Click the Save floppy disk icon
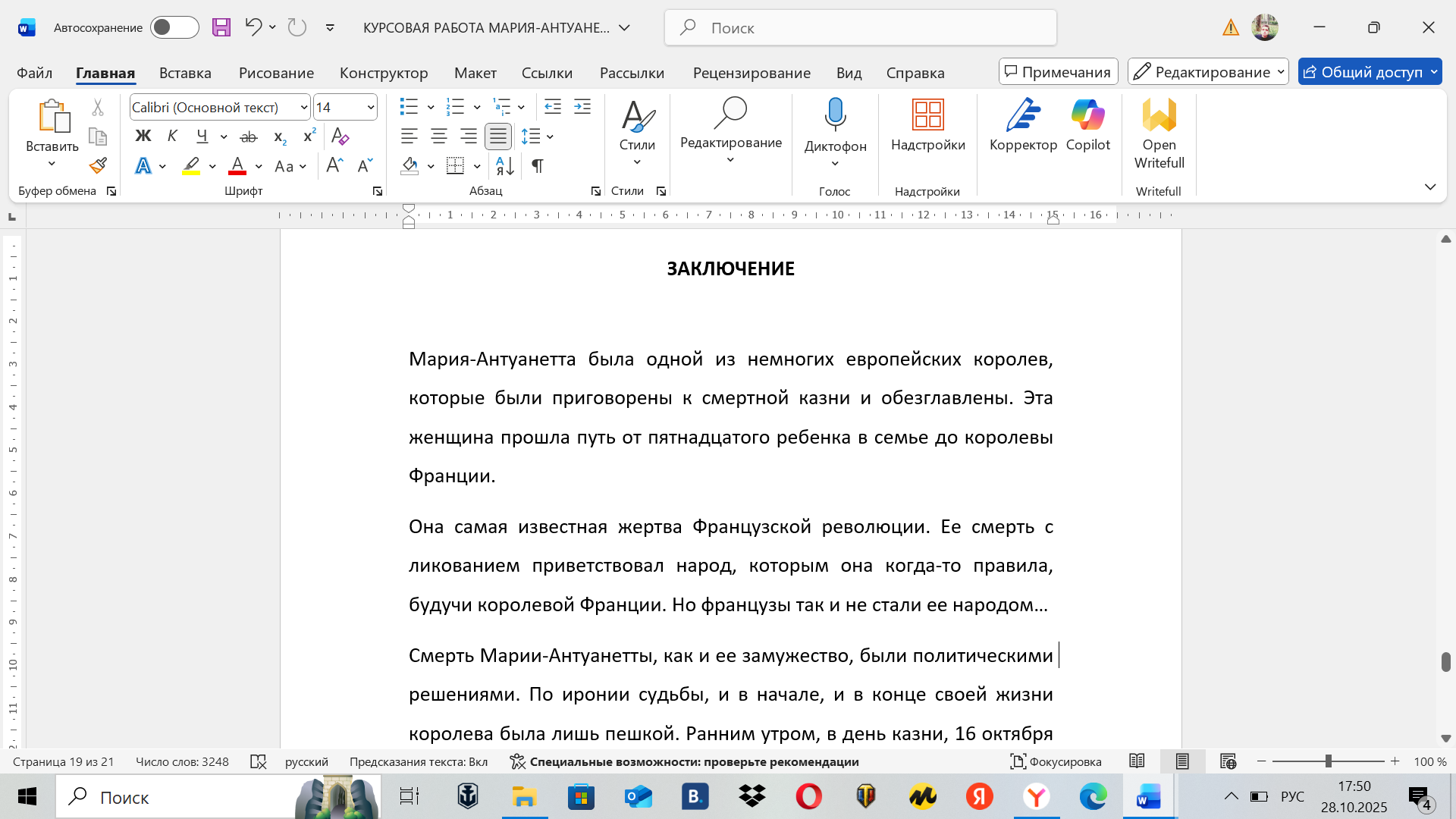This screenshot has height=819, width=1456. (x=221, y=28)
